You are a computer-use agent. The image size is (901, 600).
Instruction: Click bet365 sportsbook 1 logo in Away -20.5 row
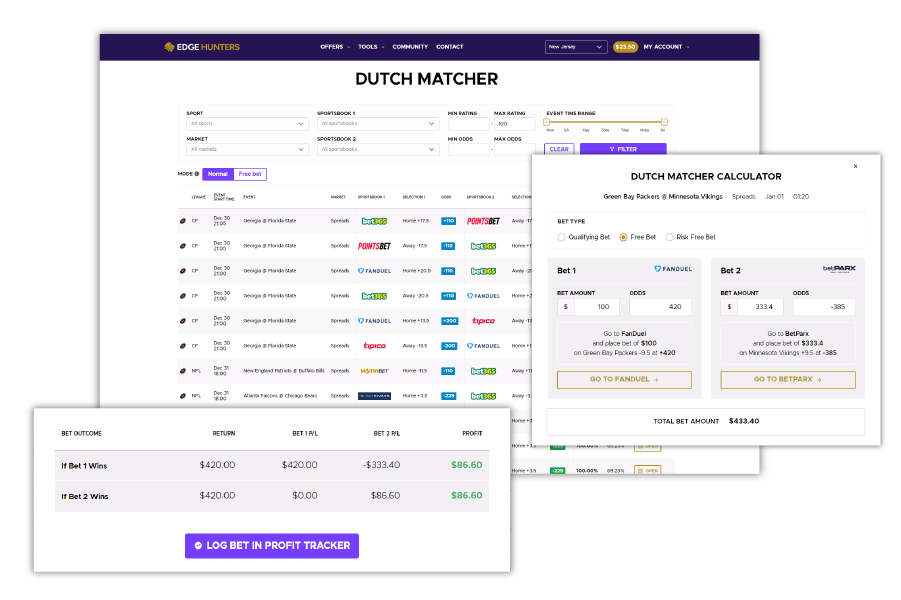(374, 296)
